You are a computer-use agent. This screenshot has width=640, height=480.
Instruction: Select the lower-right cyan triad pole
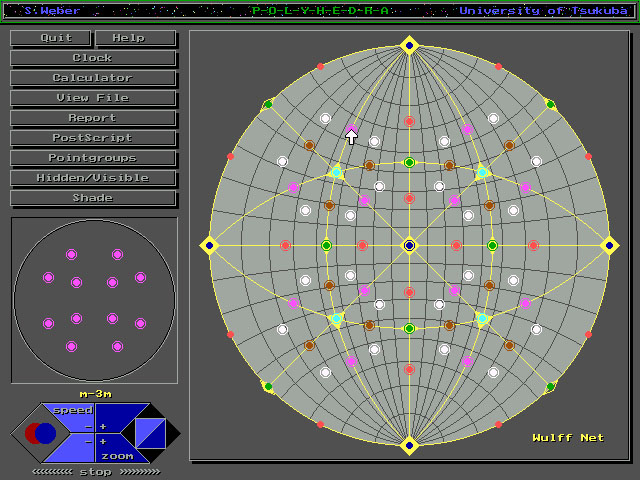(x=482, y=318)
